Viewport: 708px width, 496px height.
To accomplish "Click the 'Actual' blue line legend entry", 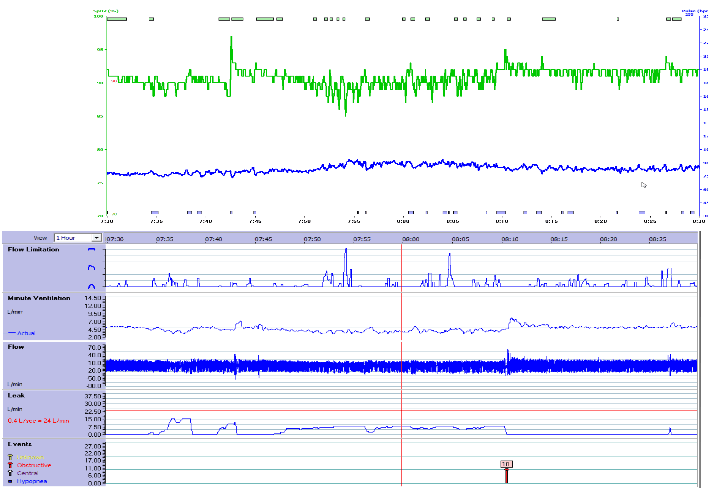I will click(22, 332).
